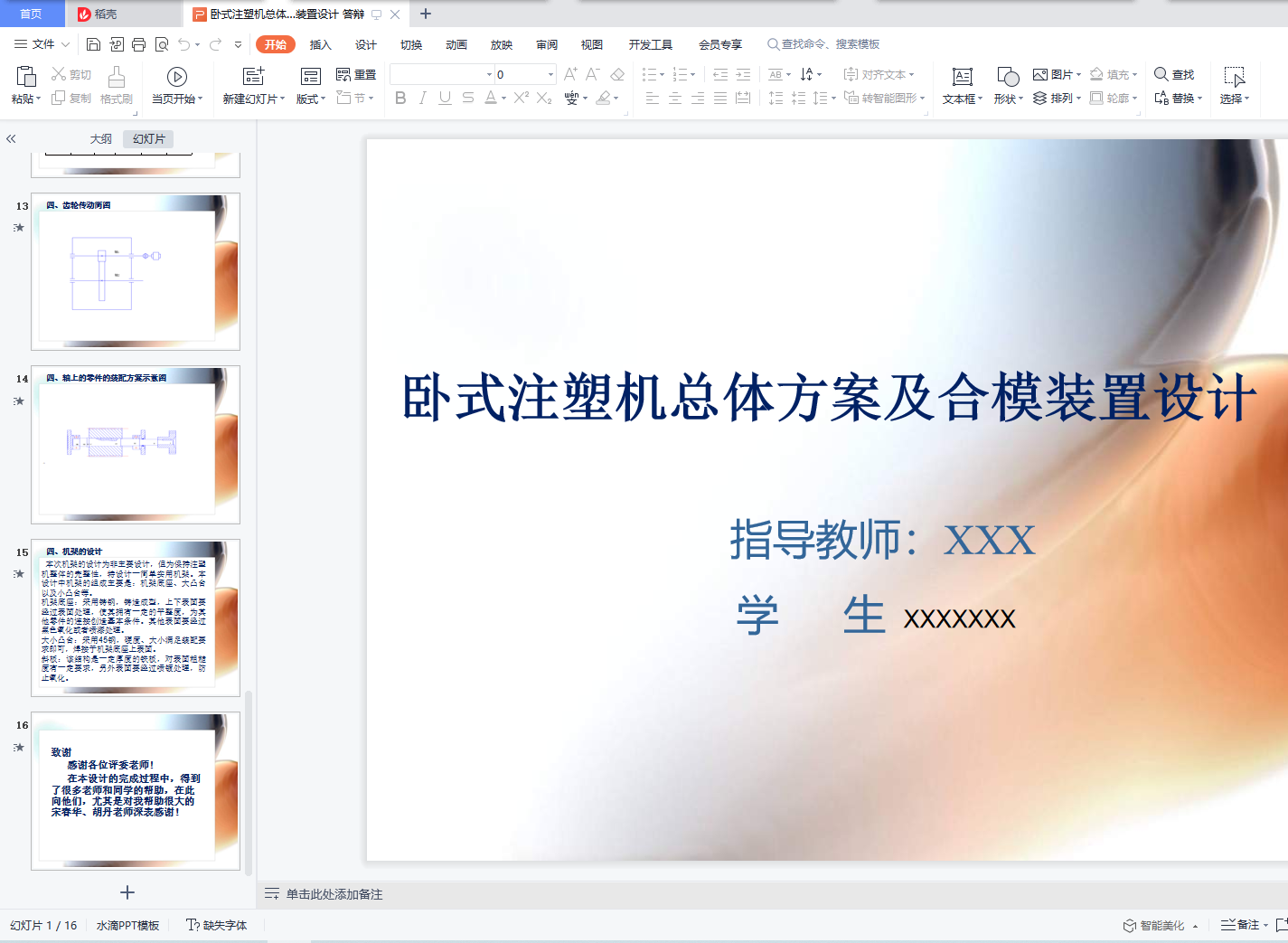This screenshot has width=1288, height=943.
Task: Toggle align text right
Action: (x=698, y=98)
